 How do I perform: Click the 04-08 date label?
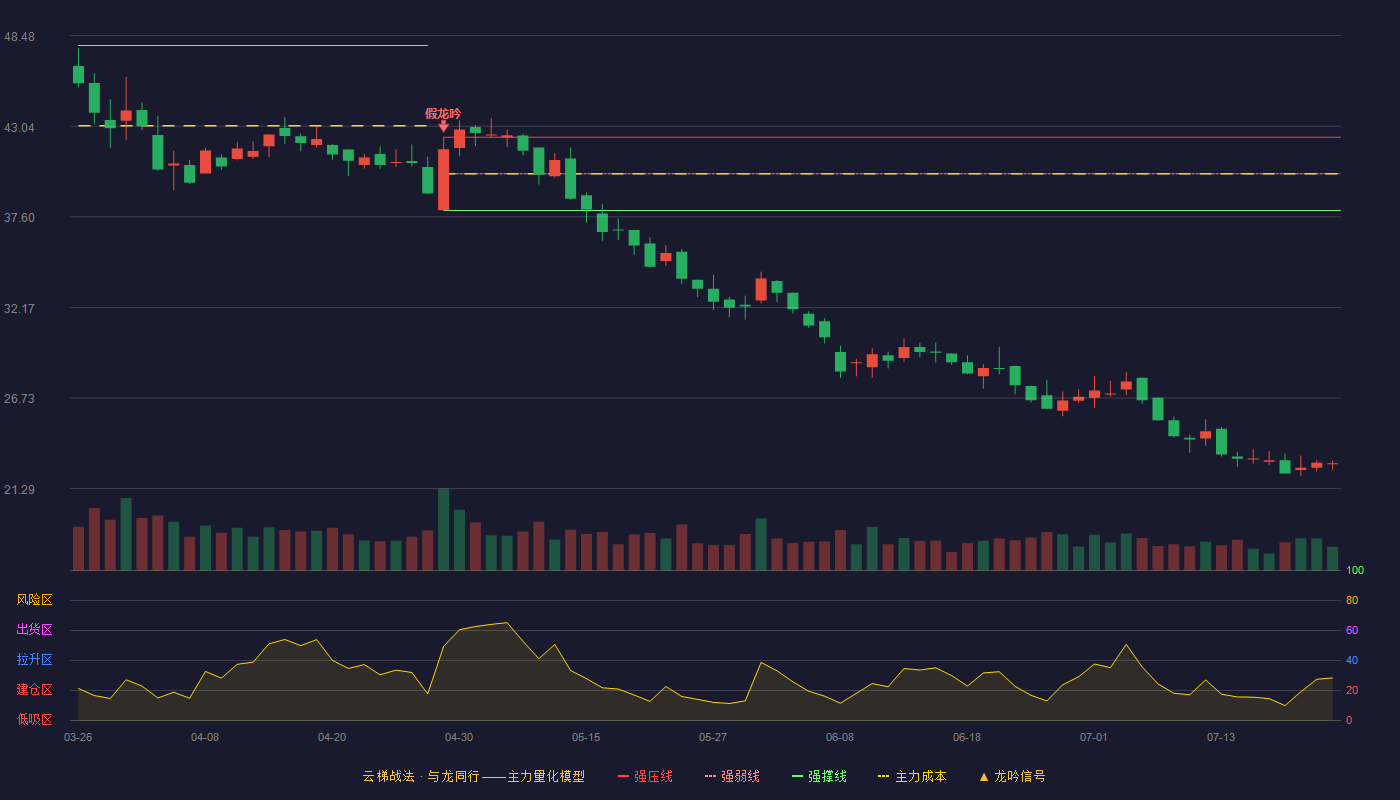pyautogui.click(x=205, y=737)
